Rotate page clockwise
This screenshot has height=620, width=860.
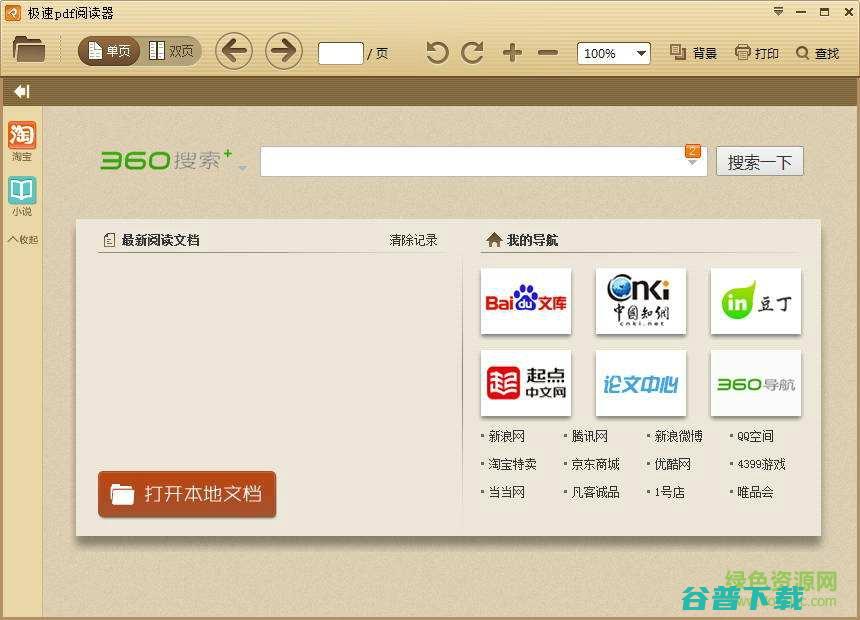(x=473, y=53)
